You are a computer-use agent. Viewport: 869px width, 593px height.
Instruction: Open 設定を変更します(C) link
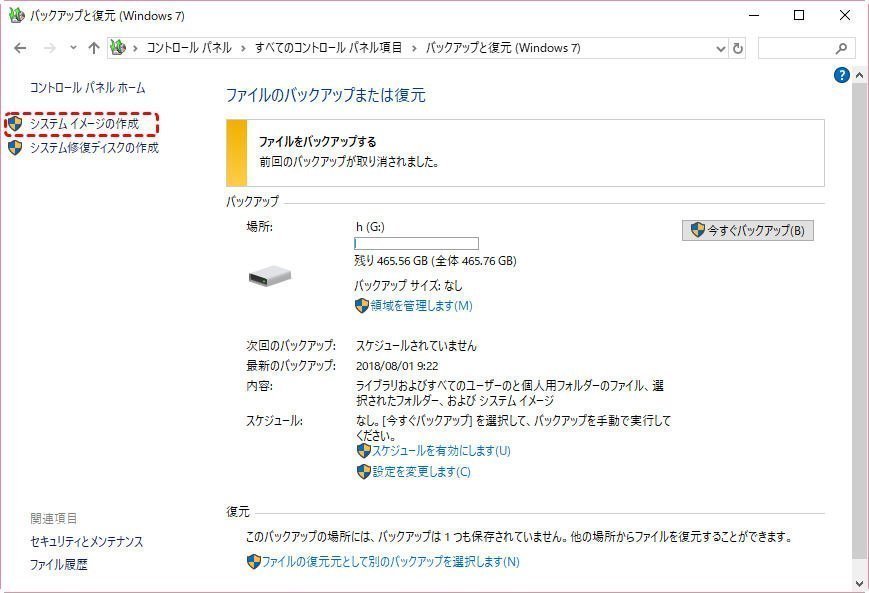(x=421, y=472)
